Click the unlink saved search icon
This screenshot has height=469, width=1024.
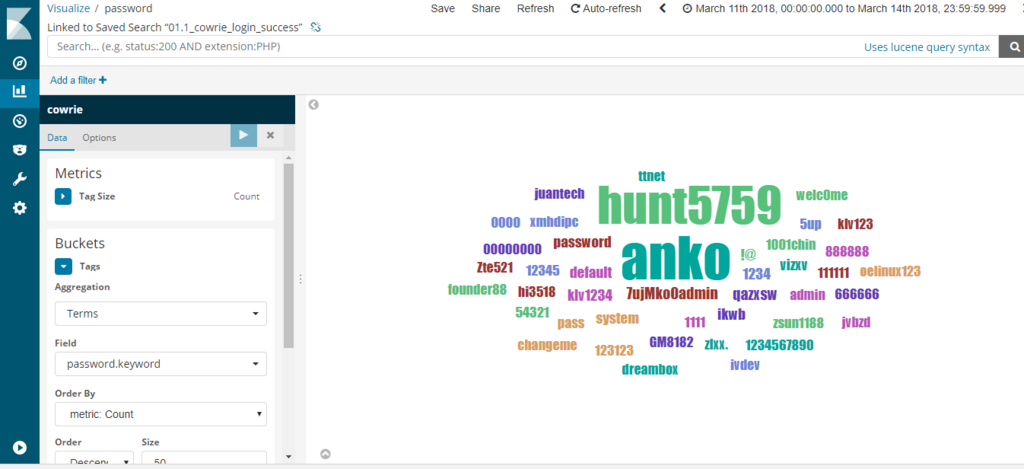pyautogui.click(x=315, y=27)
